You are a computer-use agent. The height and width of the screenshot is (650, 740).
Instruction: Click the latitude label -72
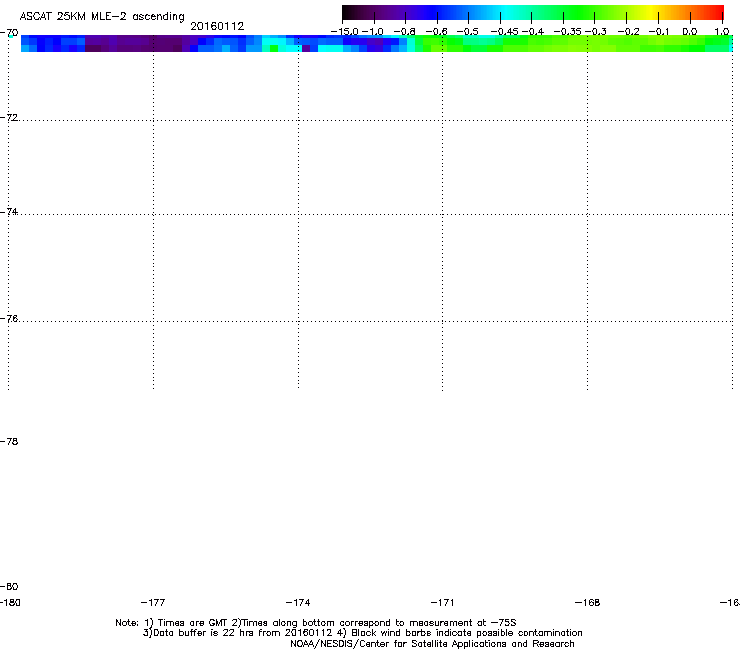[9, 118]
